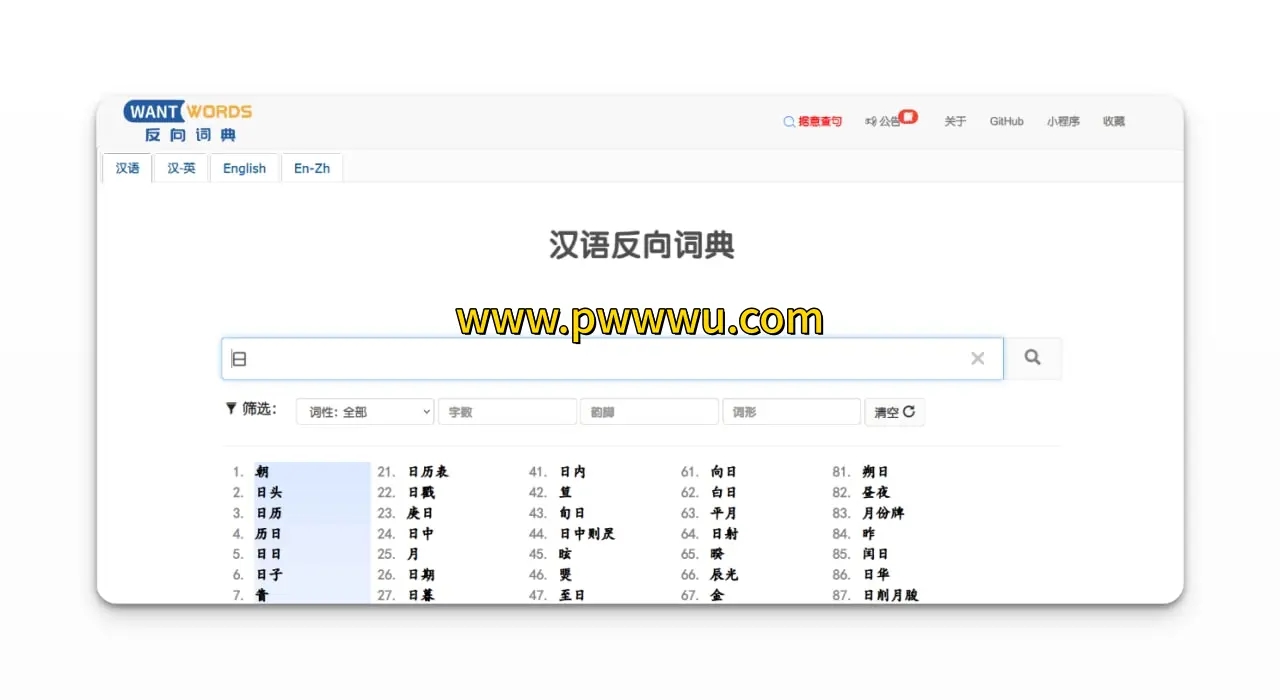Click the 收藏 link in the header
Screen dimensions: 1280x700
click(1113, 122)
